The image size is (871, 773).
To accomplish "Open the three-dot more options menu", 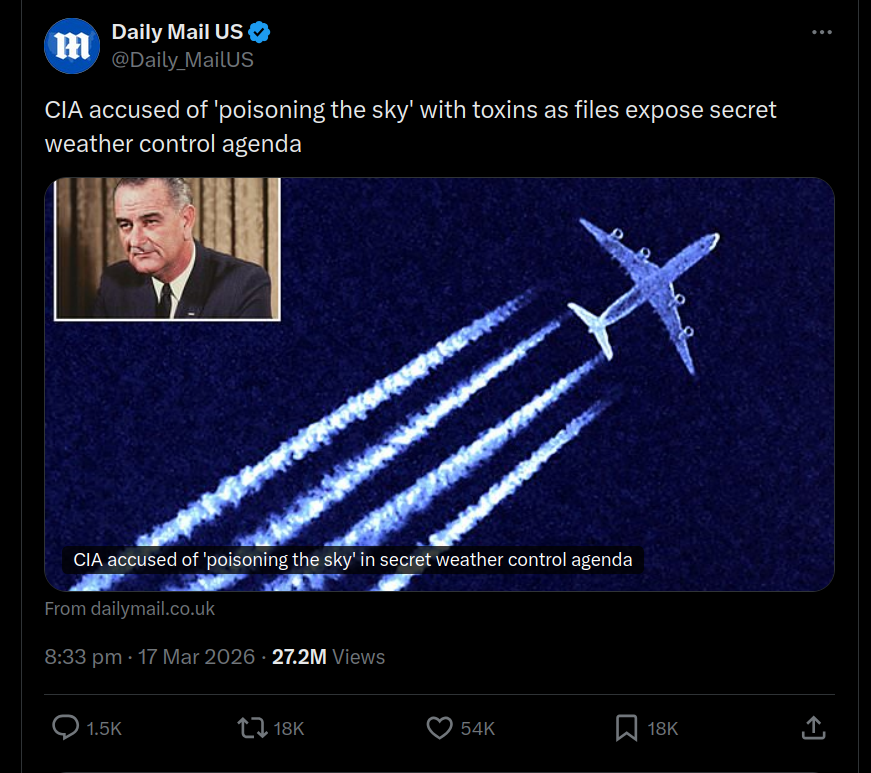I will coord(821,33).
